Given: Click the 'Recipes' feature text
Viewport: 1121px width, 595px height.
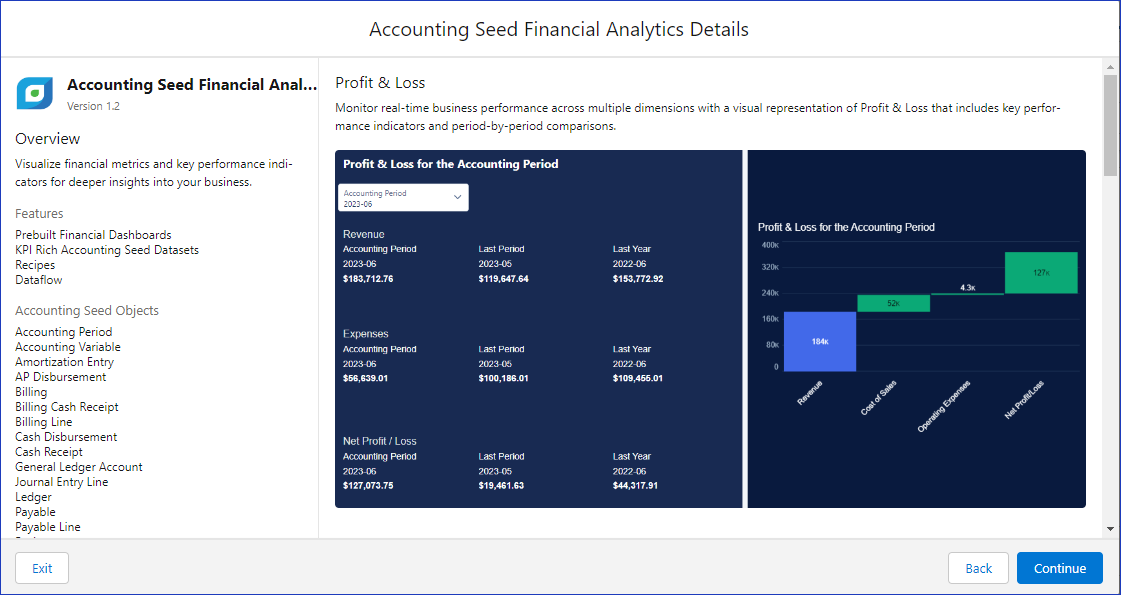Looking at the screenshot, I should pos(35,265).
